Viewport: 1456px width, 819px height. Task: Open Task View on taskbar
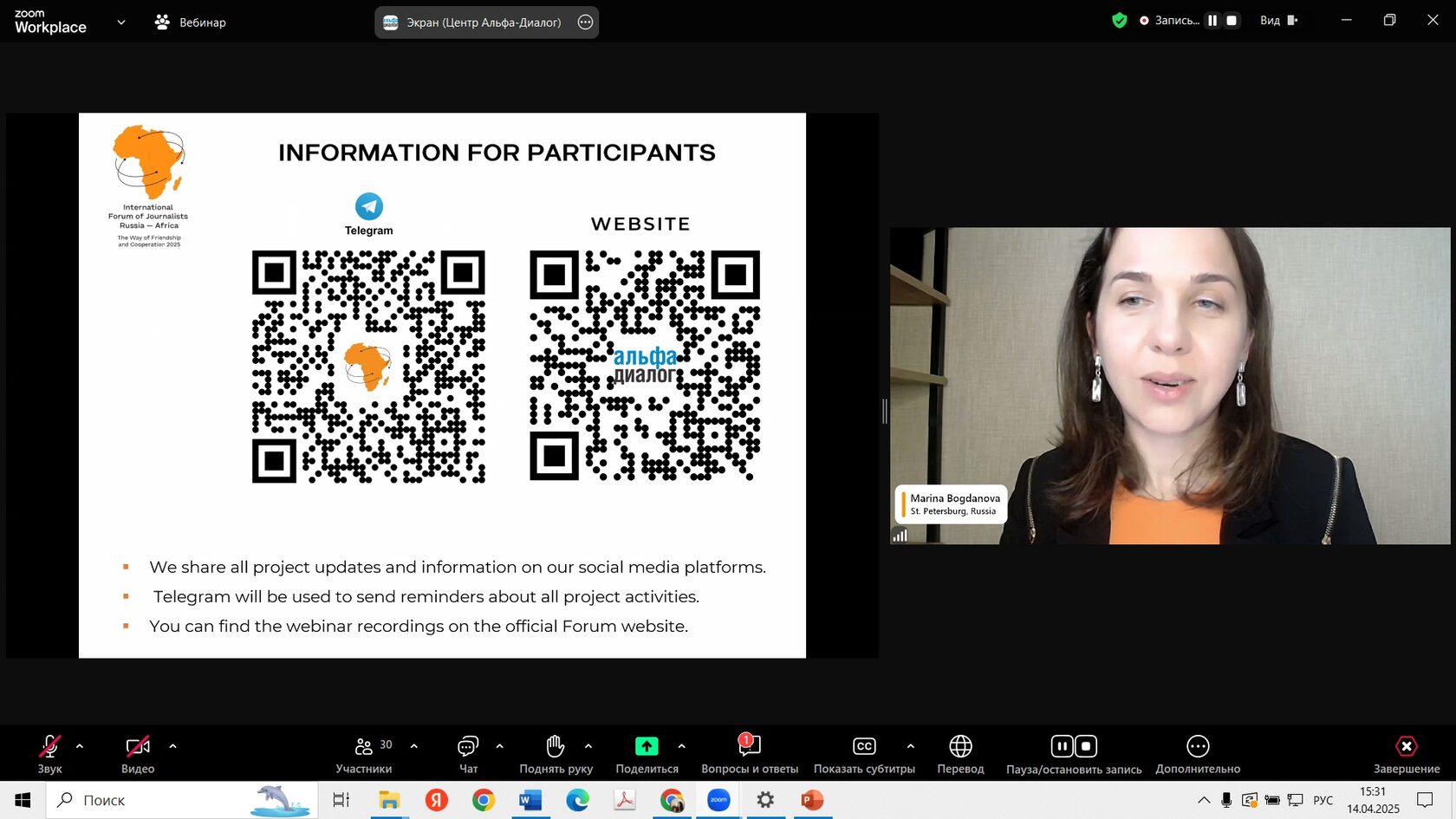click(x=341, y=800)
